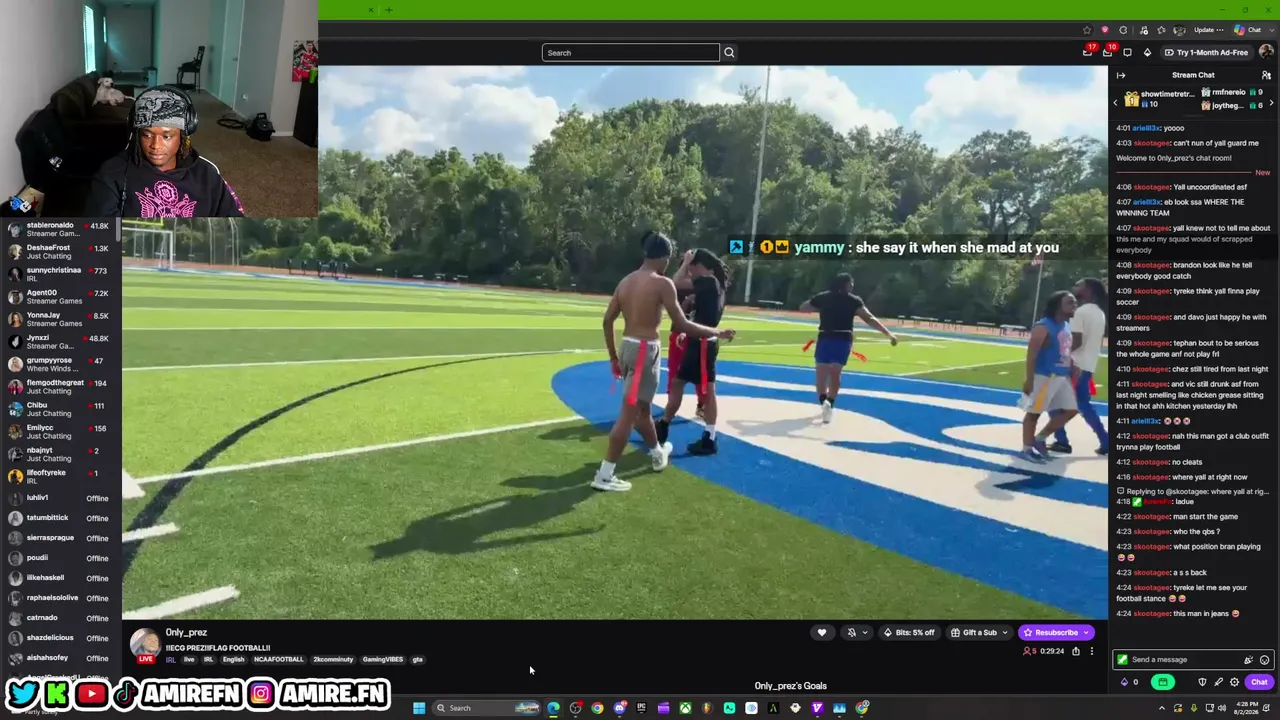
Task: Click the Try 1-Month Ad-Free button
Action: coord(1206,53)
